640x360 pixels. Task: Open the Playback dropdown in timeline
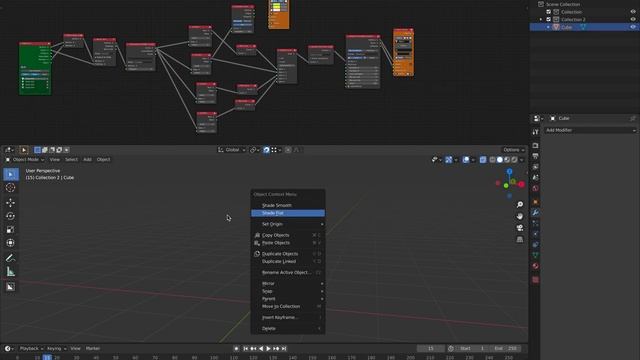[31, 349]
